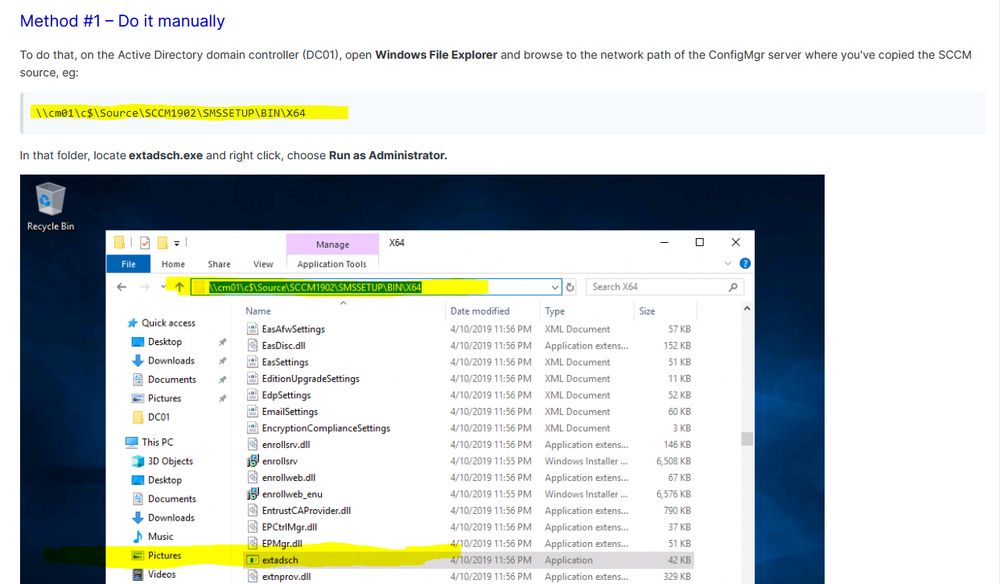Open the Customize Quick Access Toolbar arrow
Screen dimensions: 1000x584
(x=177, y=243)
